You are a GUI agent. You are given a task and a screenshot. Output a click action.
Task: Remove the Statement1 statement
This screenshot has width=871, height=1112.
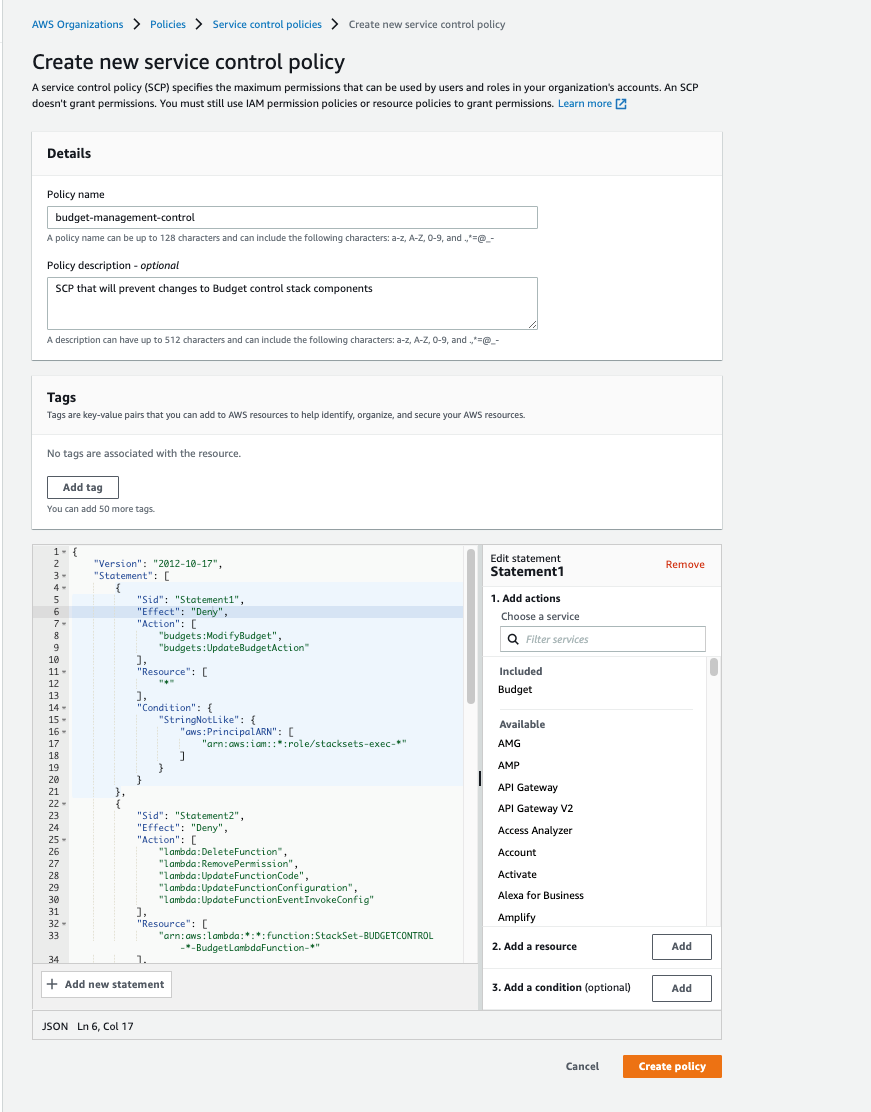684,564
